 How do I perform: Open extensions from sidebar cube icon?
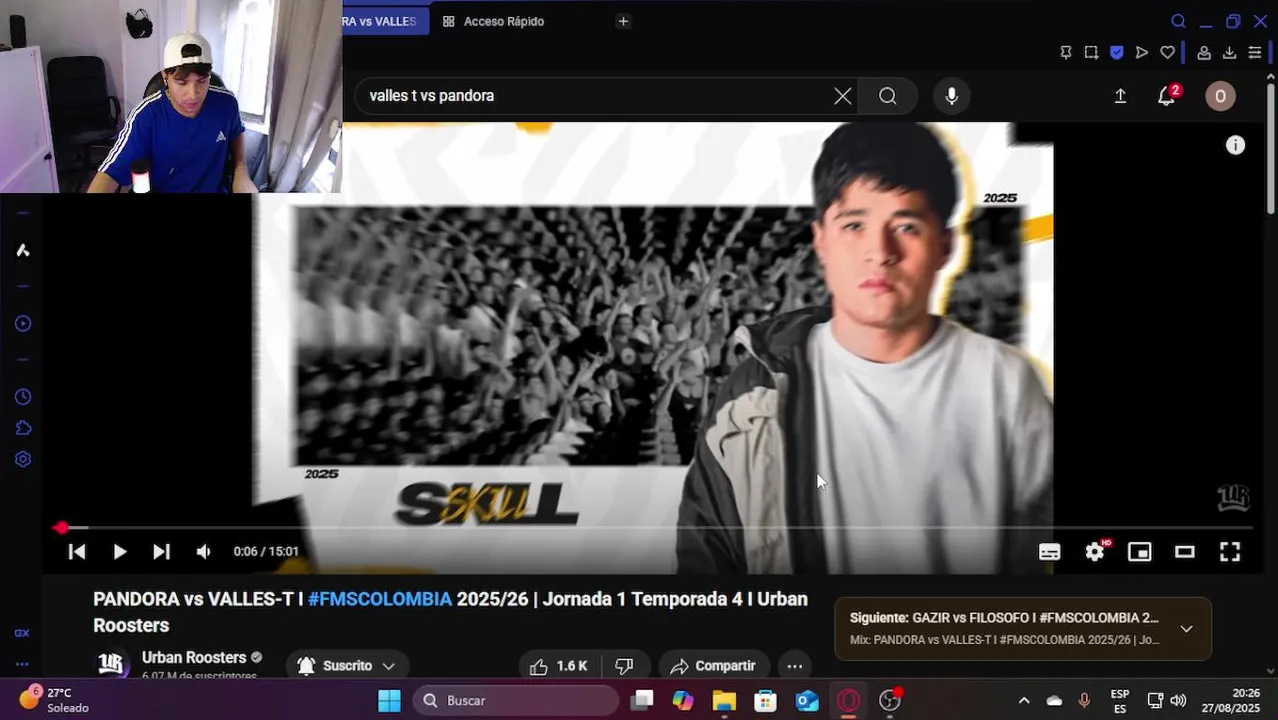23,428
